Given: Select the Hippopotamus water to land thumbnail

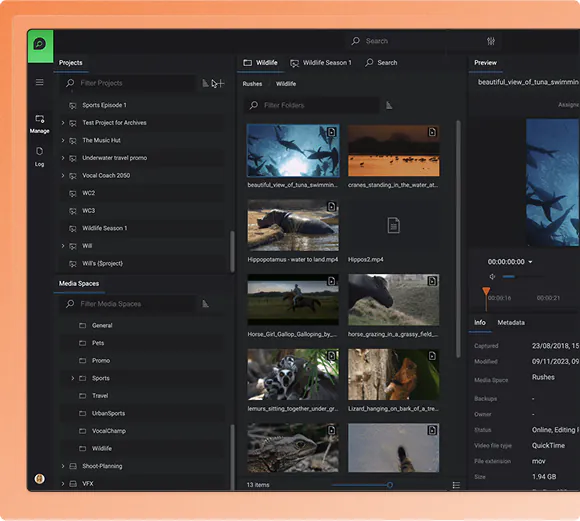Looking at the screenshot, I should tap(293, 225).
